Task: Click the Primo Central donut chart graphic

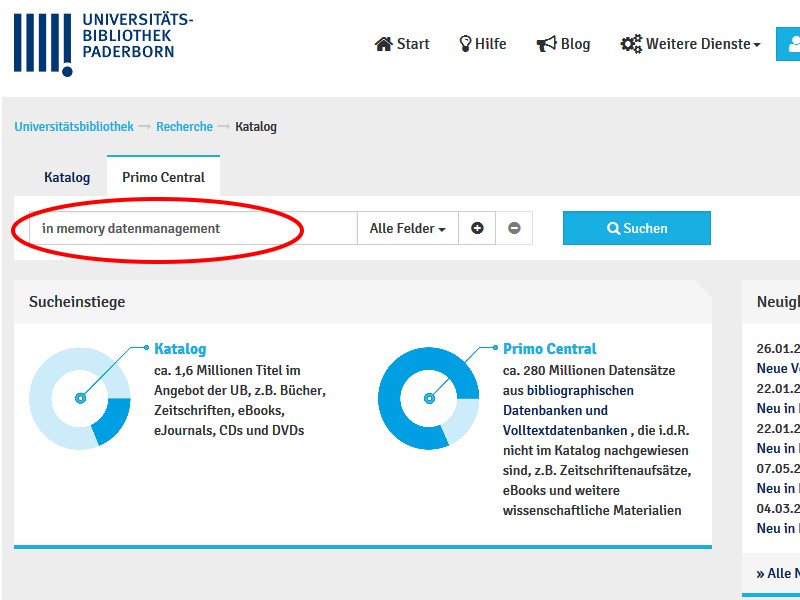Action: (x=429, y=398)
